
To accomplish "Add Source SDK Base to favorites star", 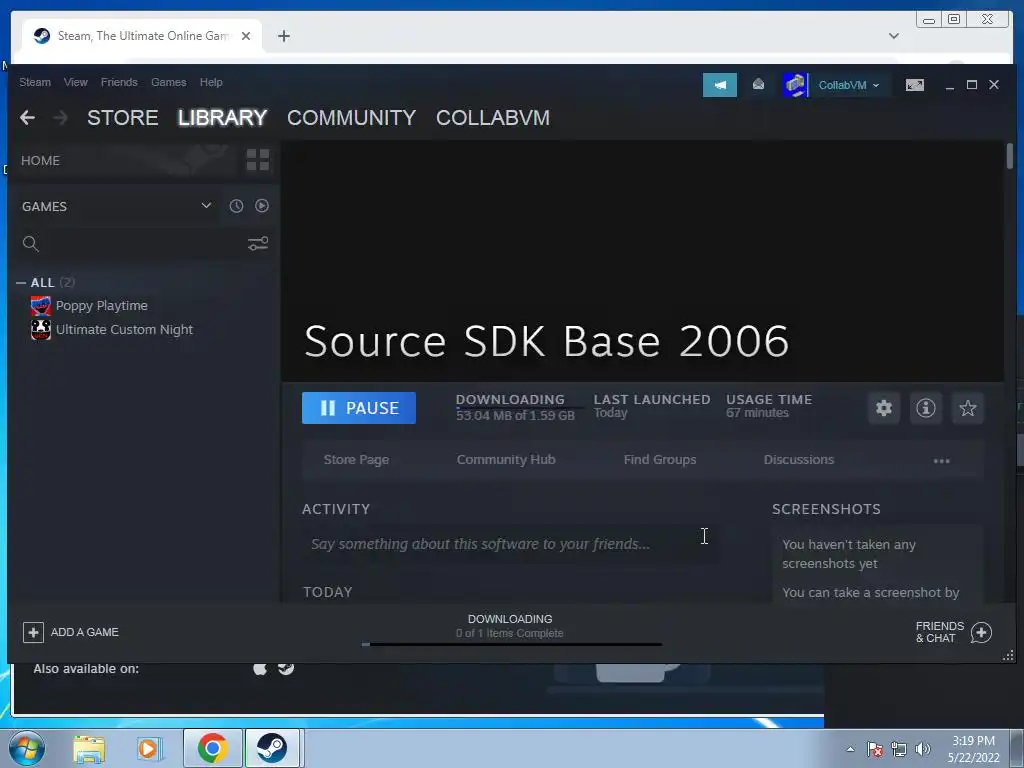I will tap(967, 408).
